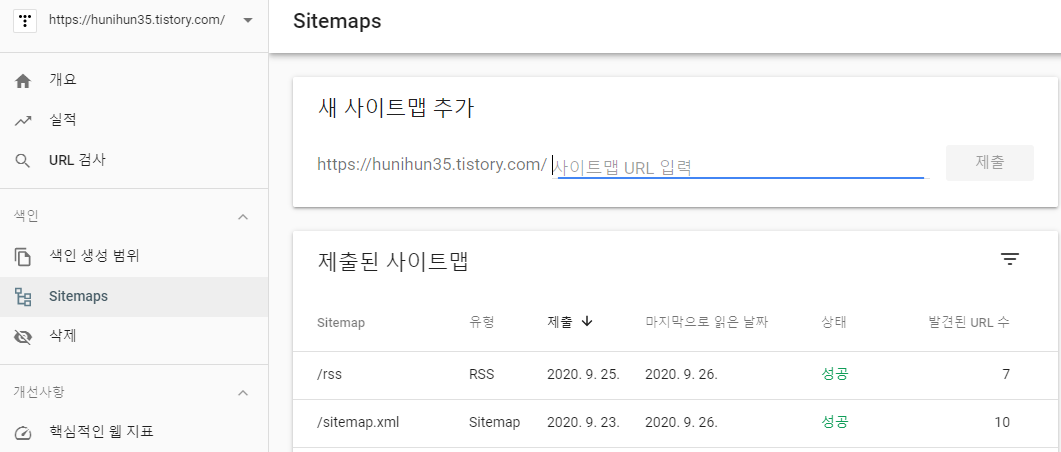This screenshot has width=1061, height=452.
Task: Click discovered URL count 10
Action: pyautogui.click(x=1001, y=423)
